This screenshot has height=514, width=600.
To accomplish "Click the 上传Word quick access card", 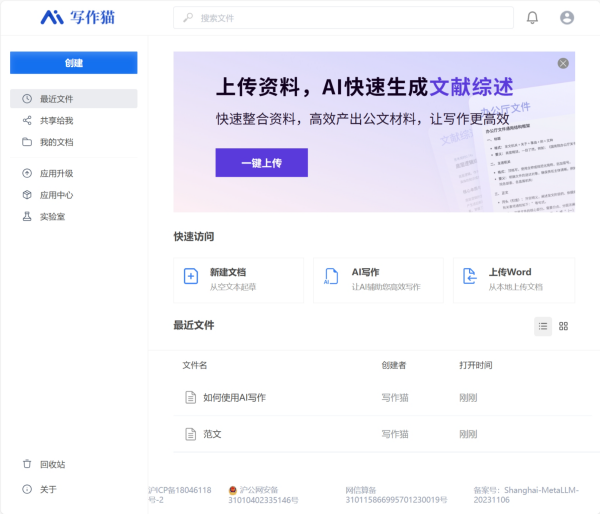I will pyautogui.click(x=514, y=279).
